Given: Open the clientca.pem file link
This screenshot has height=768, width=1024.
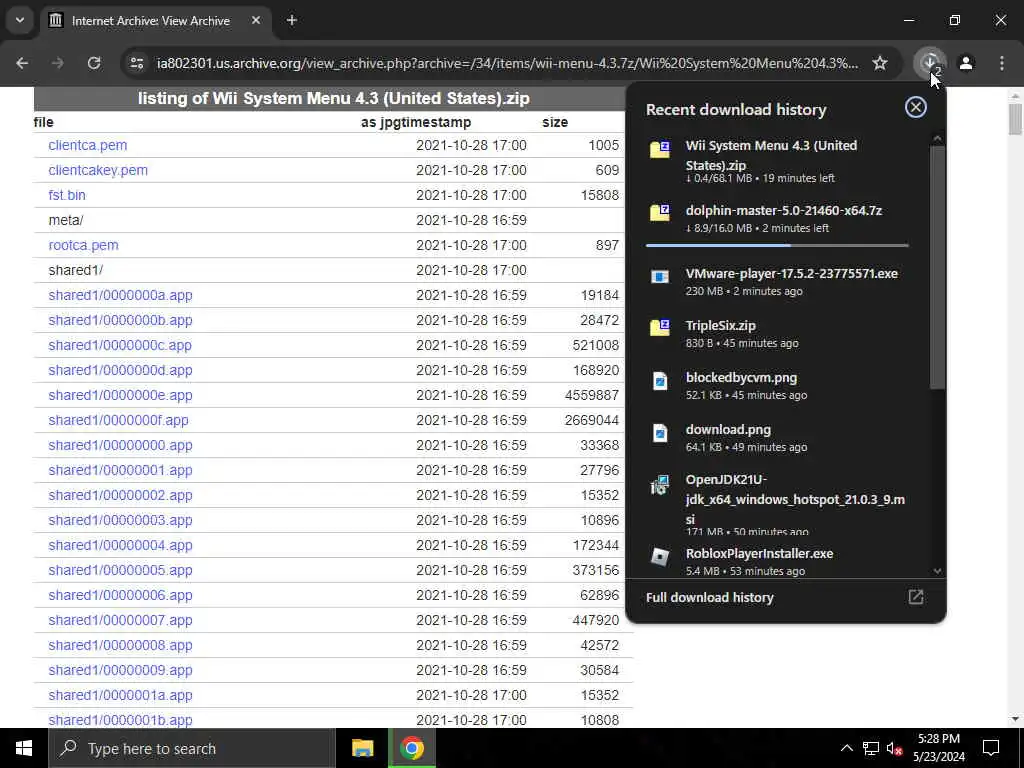Looking at the screenshot, I should [88, 145].
